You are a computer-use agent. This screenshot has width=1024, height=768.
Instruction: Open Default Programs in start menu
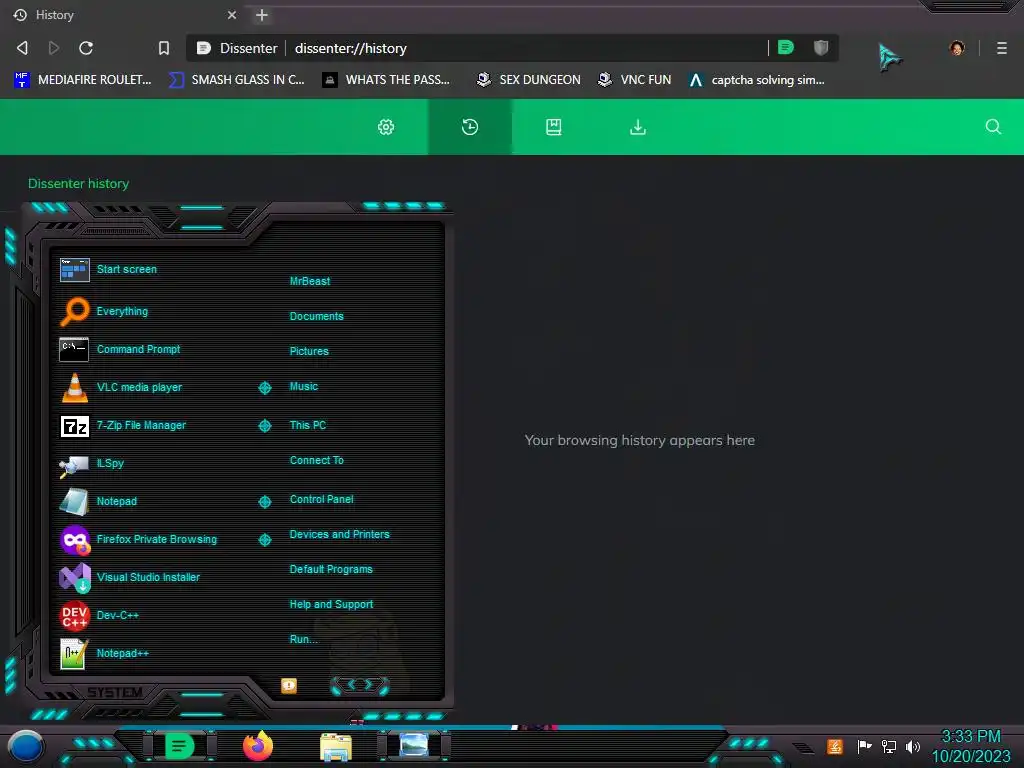[331, 569]
